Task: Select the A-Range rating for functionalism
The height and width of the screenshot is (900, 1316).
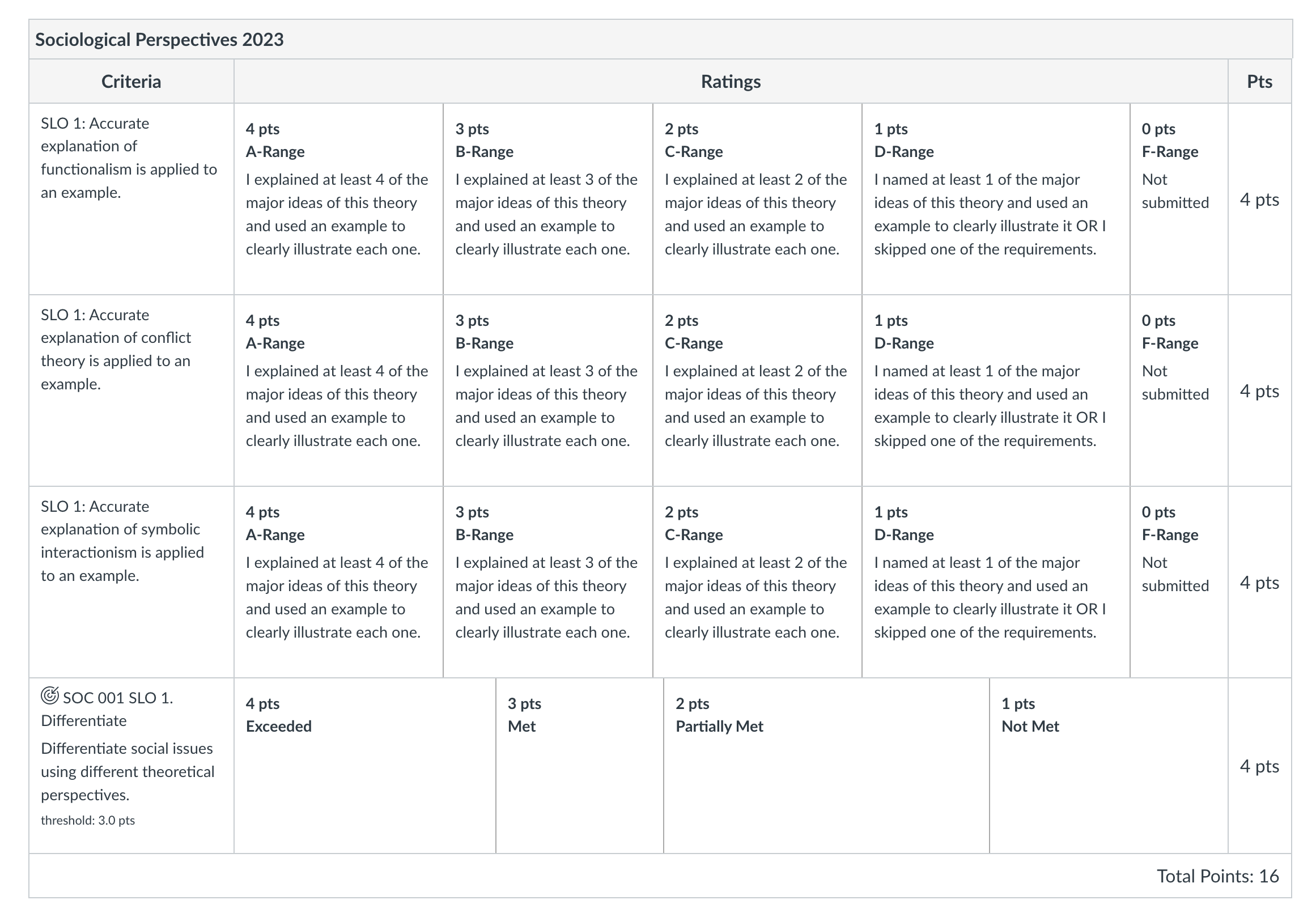Action: tap(338, 199)
